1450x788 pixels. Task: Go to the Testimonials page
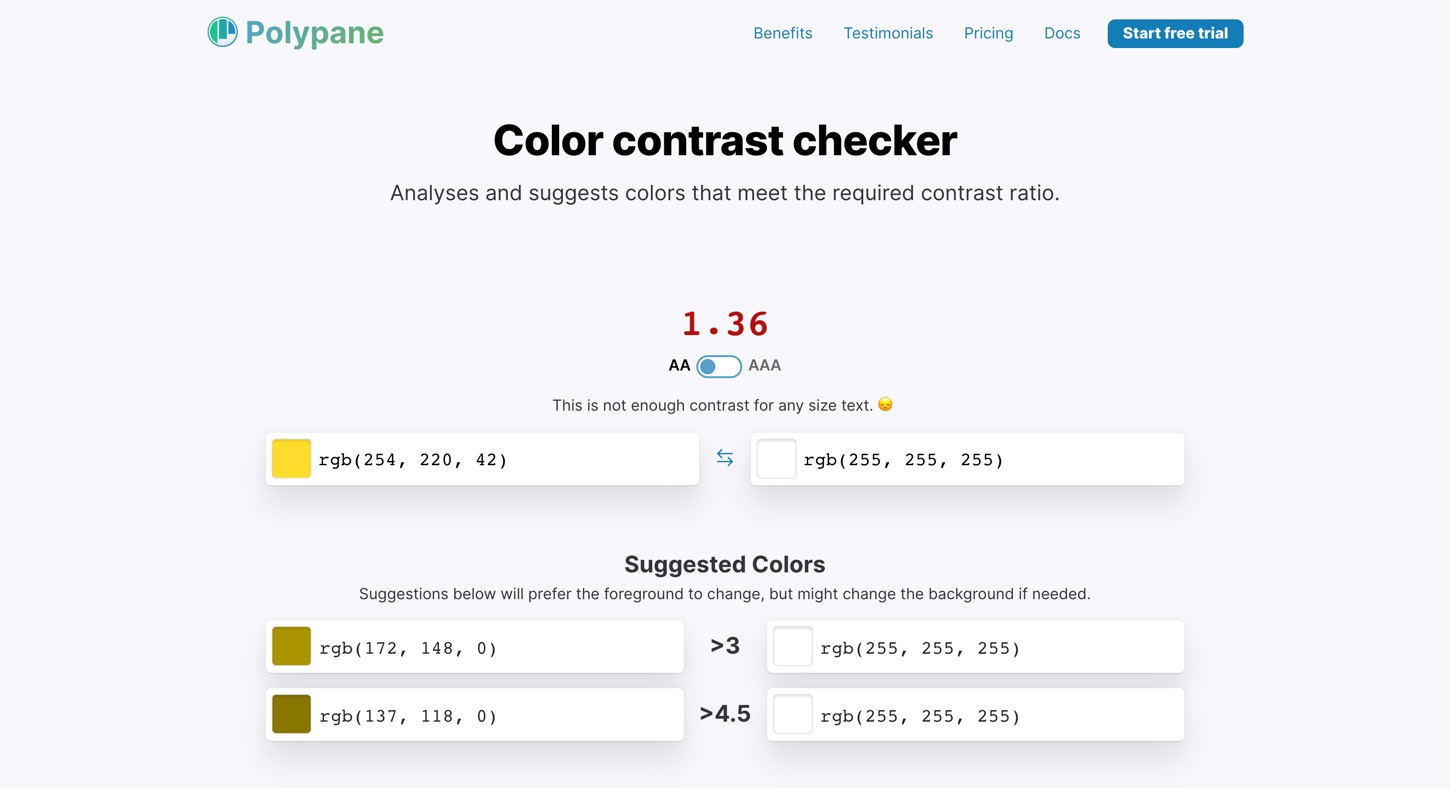[x=888, y=33]
